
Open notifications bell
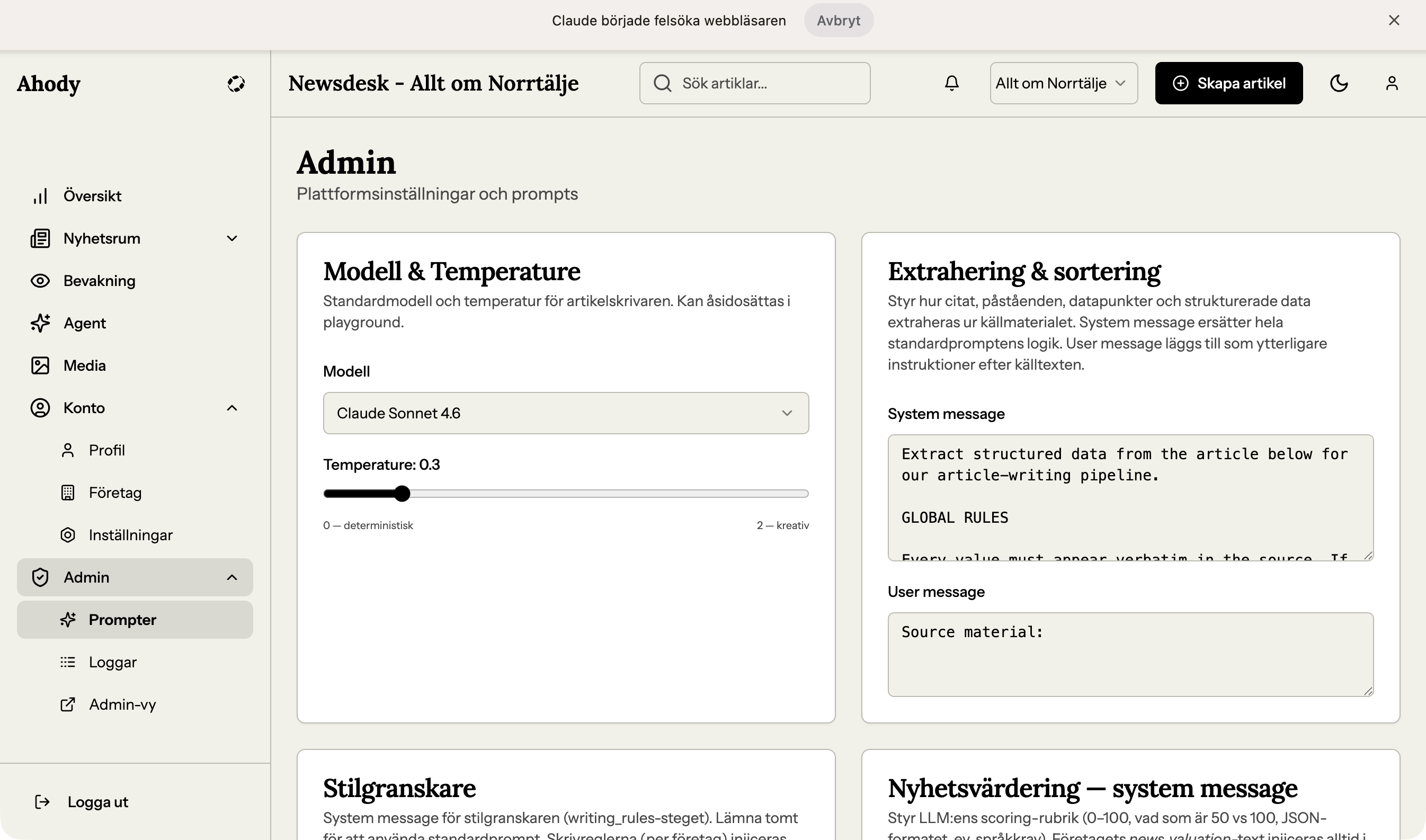[x=952, y=83]
